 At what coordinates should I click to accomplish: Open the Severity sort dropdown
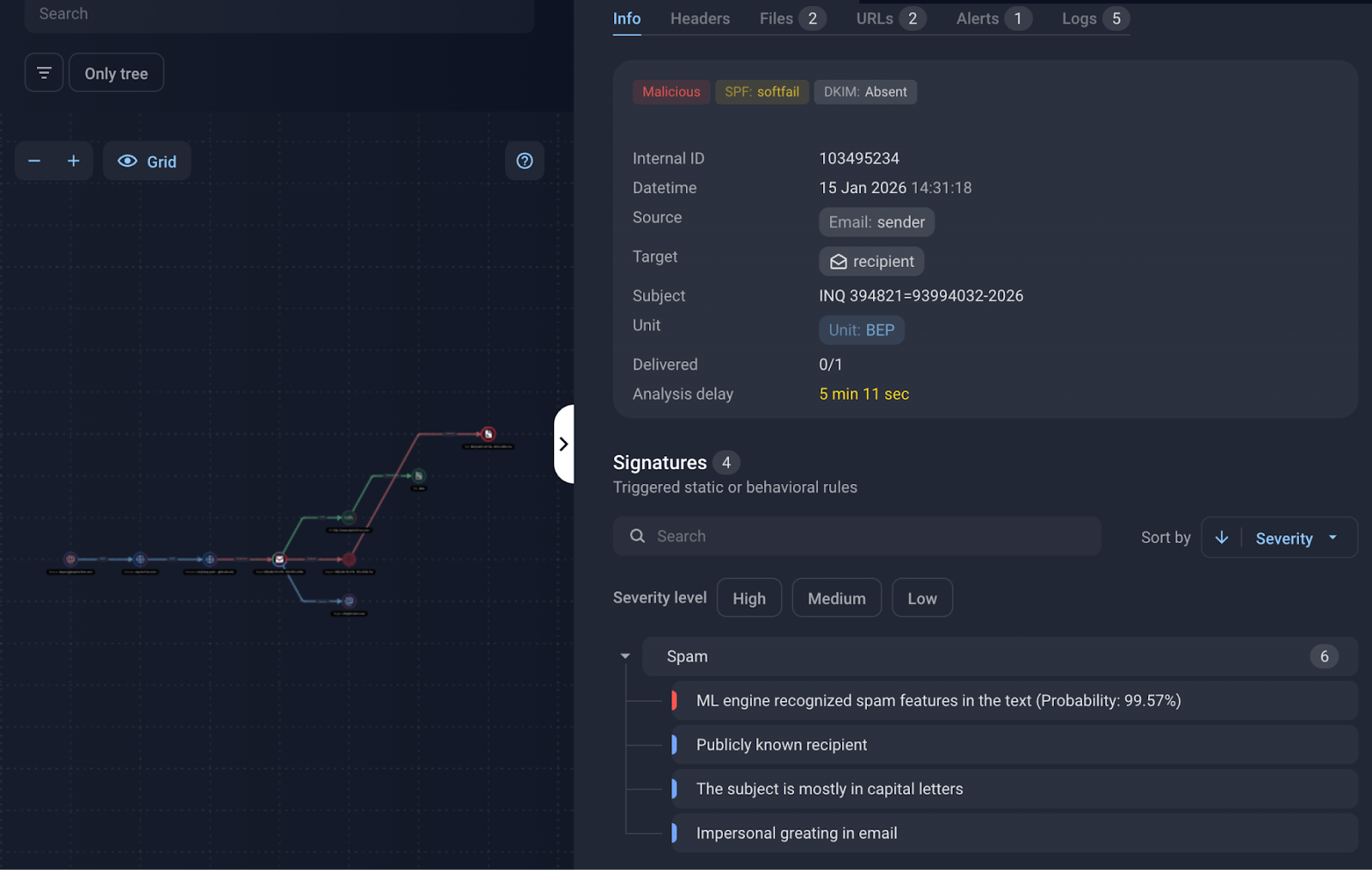(1284, 537)
